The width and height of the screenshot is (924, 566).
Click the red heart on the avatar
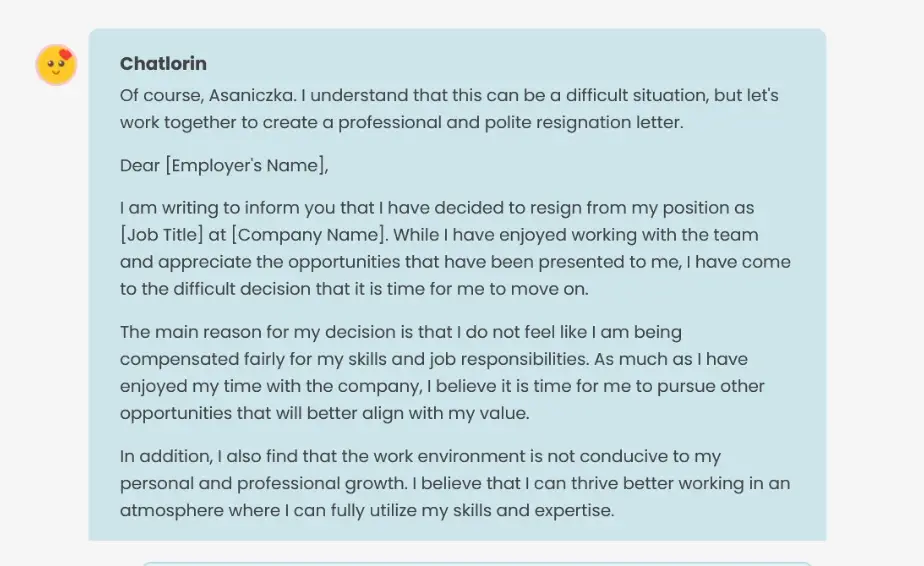[66, 55]
